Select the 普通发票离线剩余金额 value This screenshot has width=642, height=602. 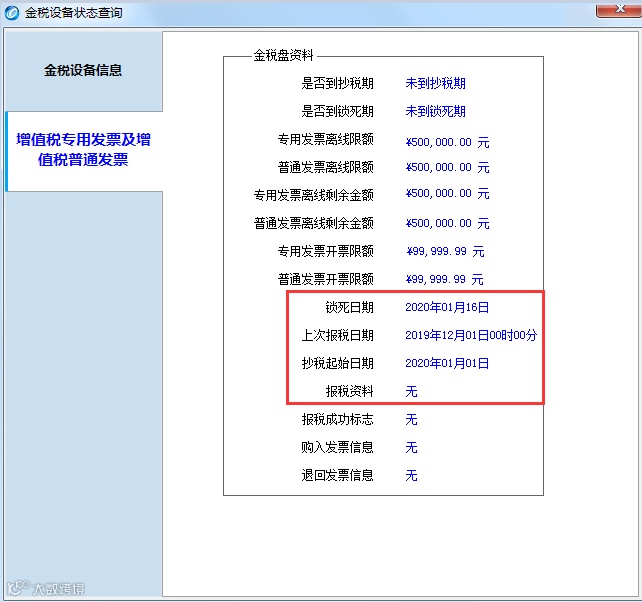(x=447, y=223)
